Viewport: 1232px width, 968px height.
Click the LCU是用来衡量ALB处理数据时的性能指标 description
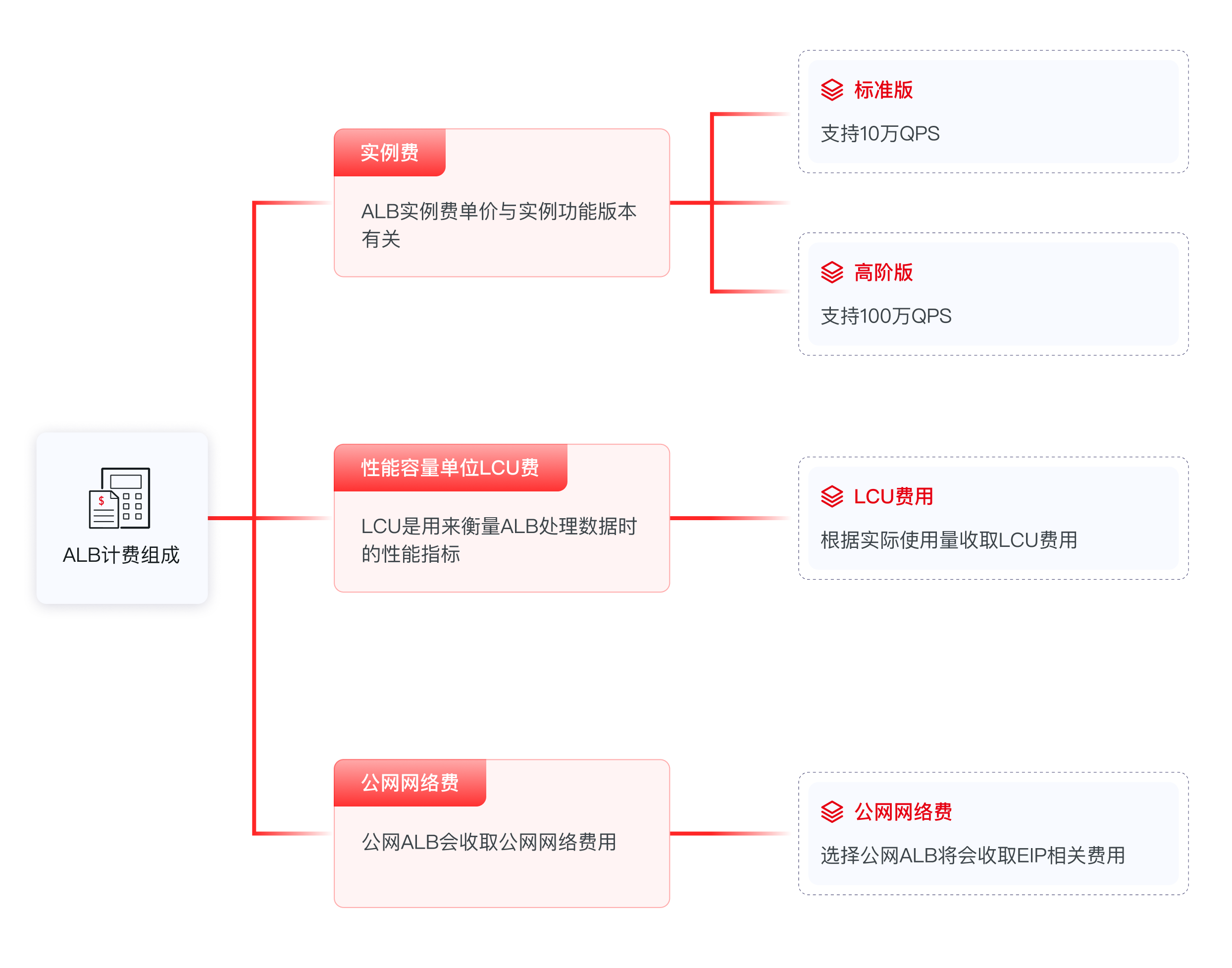[x=499, y=540]
